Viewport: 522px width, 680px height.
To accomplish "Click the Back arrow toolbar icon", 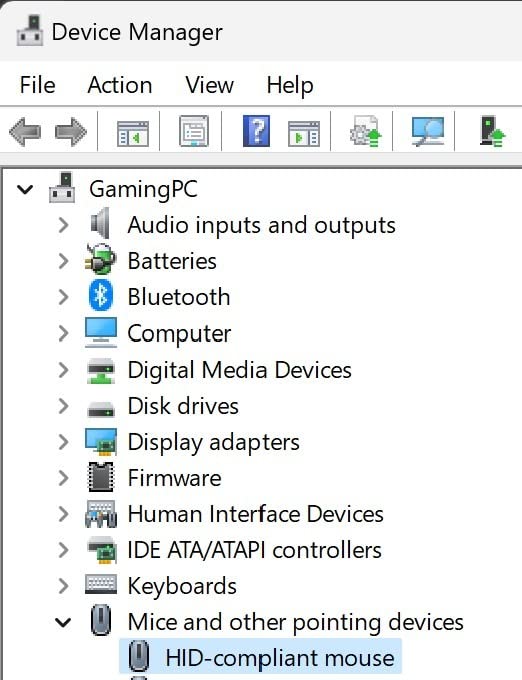I will [25, 131].
